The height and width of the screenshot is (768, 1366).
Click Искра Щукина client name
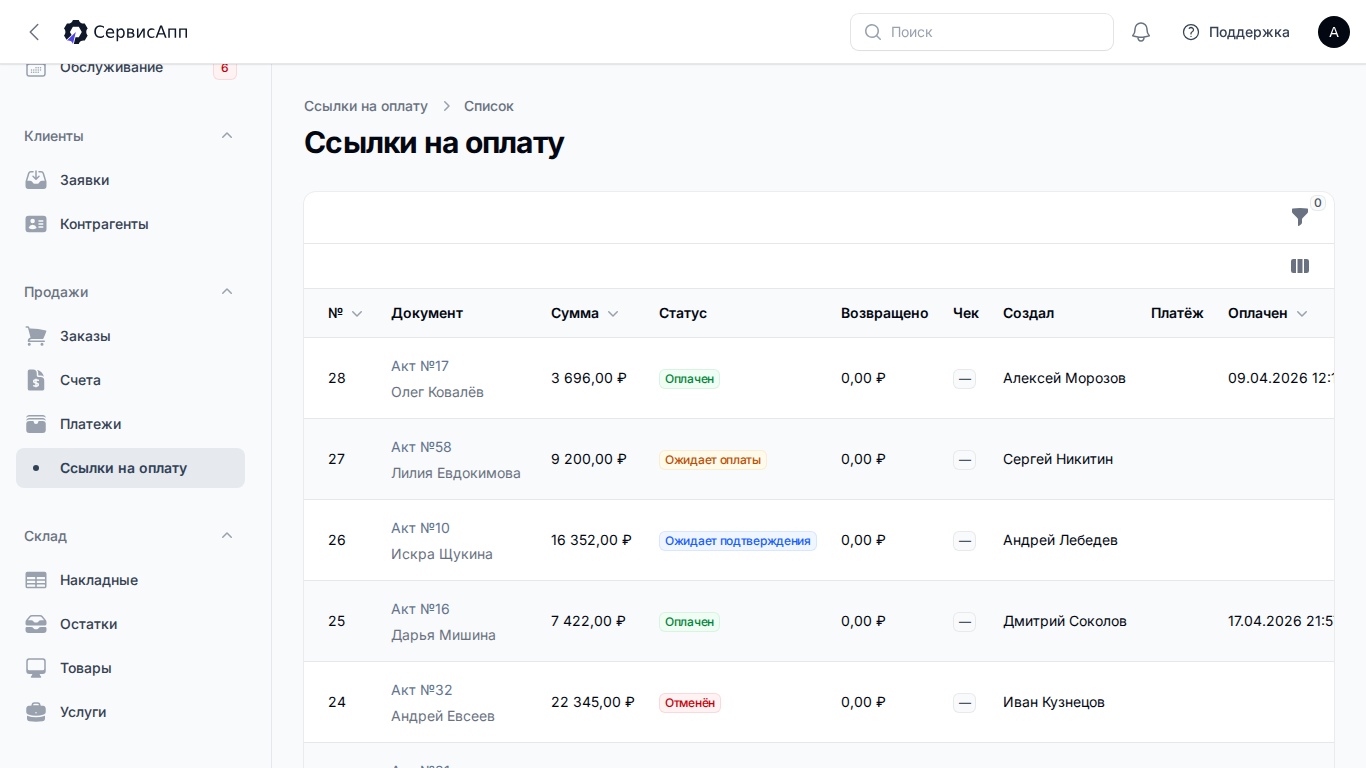tap(442, 554)
